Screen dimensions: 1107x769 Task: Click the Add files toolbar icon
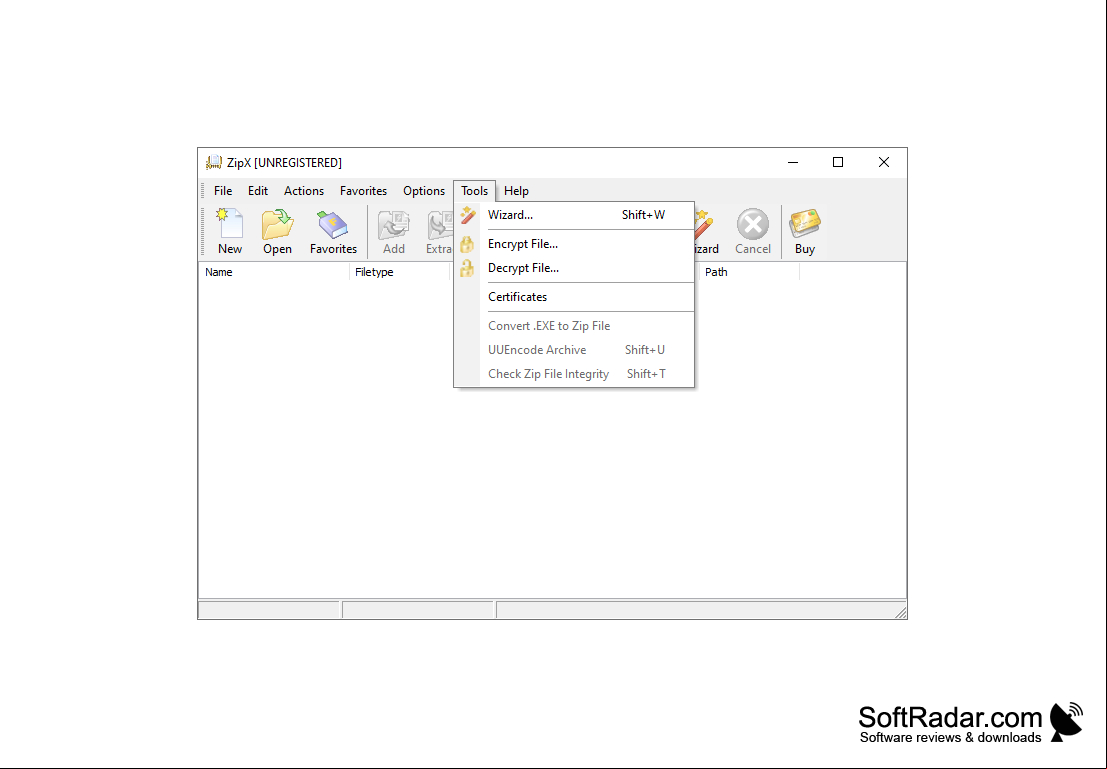click(x=393, y=225)
